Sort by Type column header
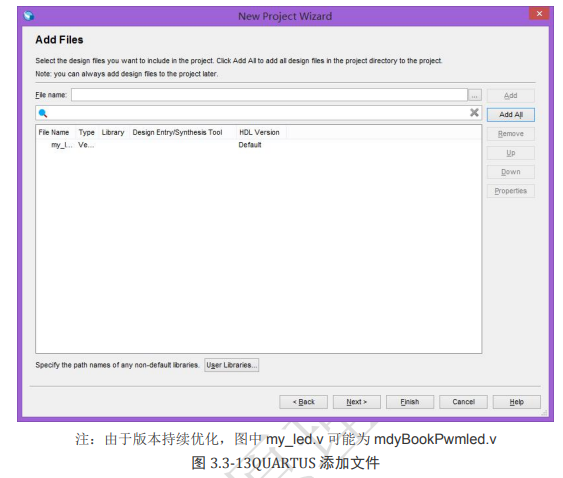Screen dimensions: 563x478 (x=87, y=133)
